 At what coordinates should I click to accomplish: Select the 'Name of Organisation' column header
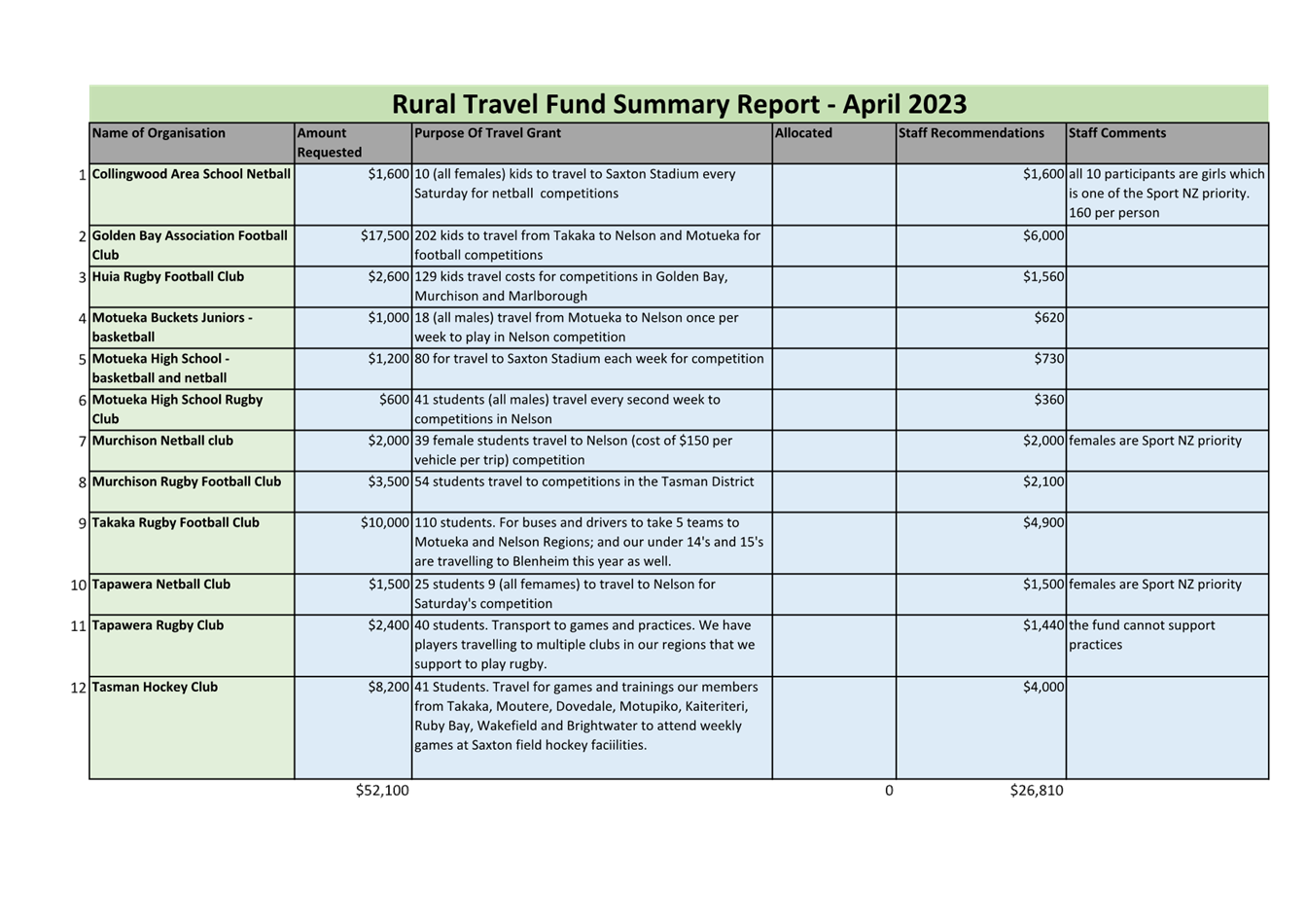(x=192, y=143)
